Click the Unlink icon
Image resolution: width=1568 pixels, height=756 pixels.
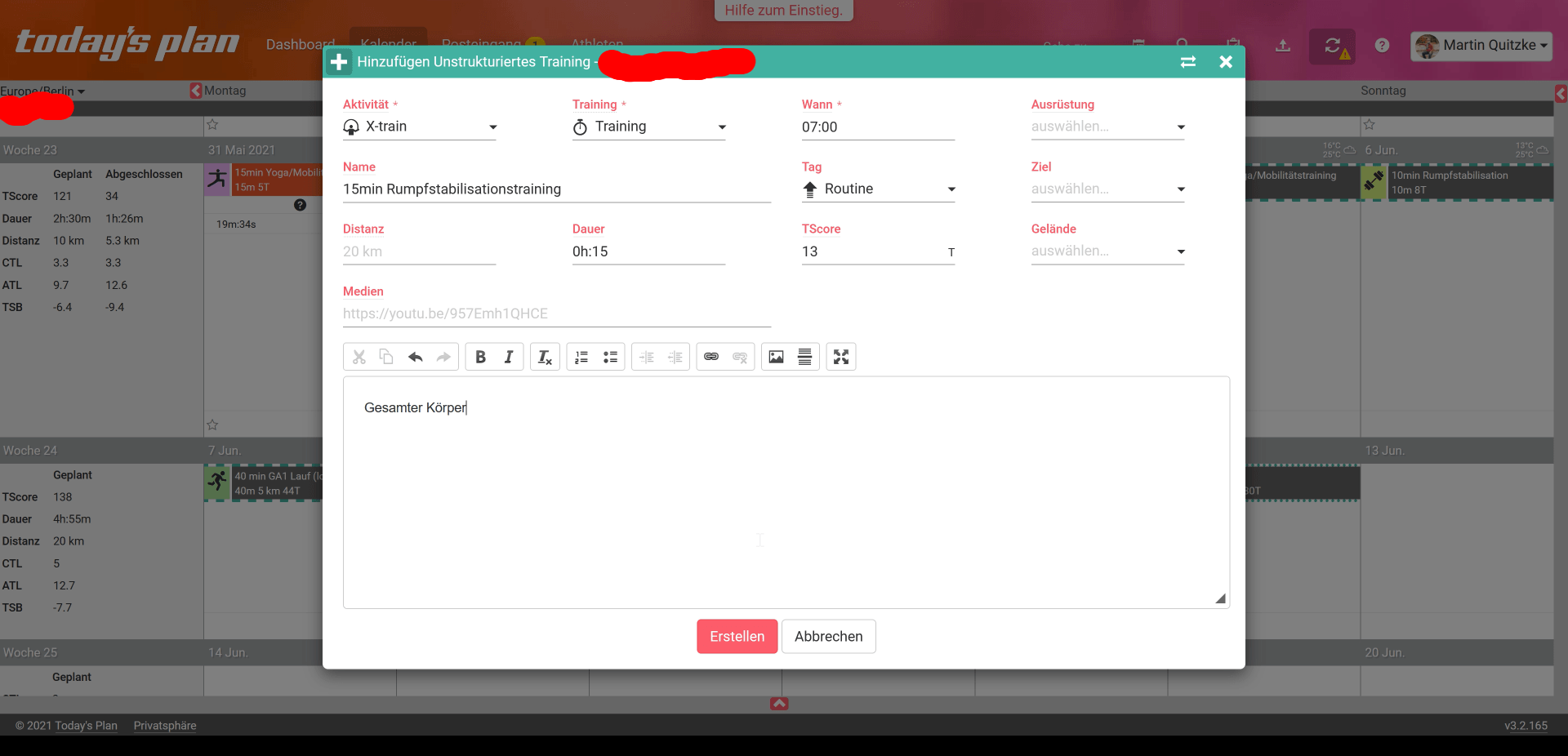point(740,357)
